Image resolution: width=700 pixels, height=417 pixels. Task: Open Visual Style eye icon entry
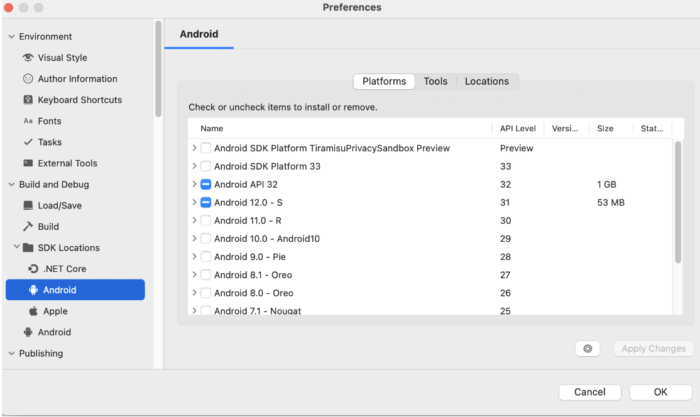(28, 58)
